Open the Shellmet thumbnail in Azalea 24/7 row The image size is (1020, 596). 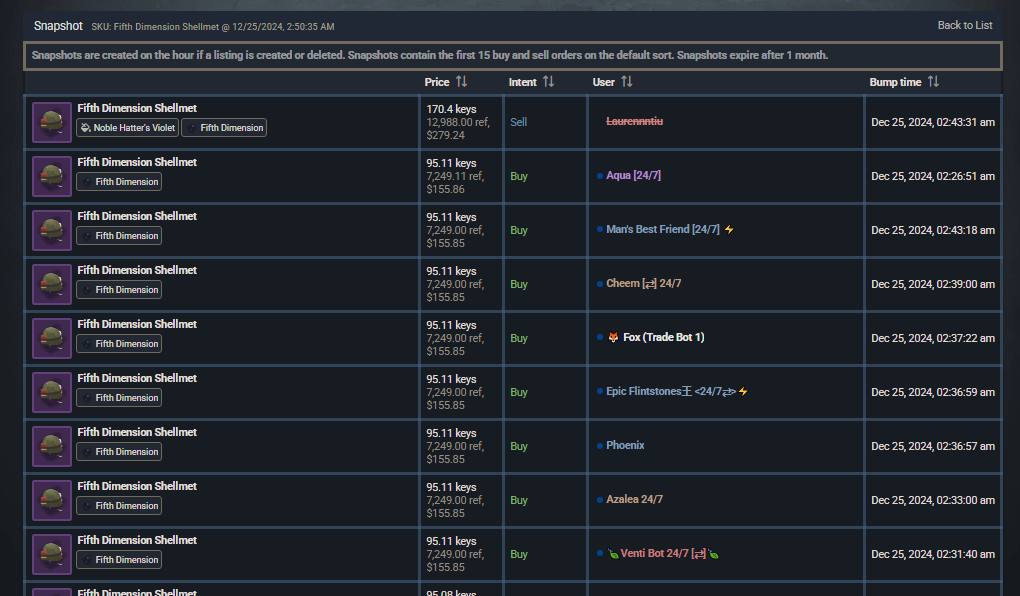[x=52, y=500]
